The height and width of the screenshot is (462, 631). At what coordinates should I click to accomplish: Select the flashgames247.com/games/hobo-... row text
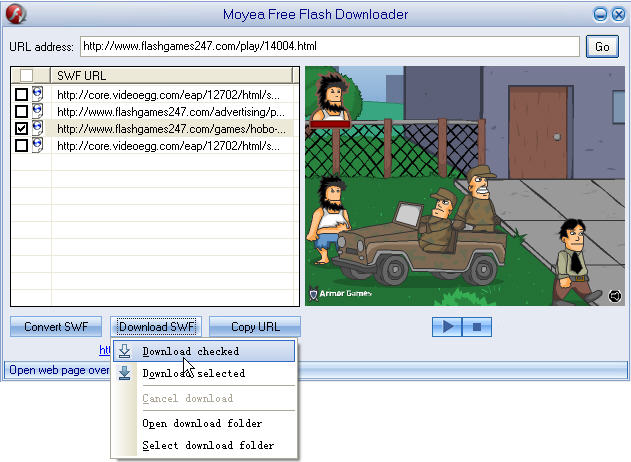[171, 129]
